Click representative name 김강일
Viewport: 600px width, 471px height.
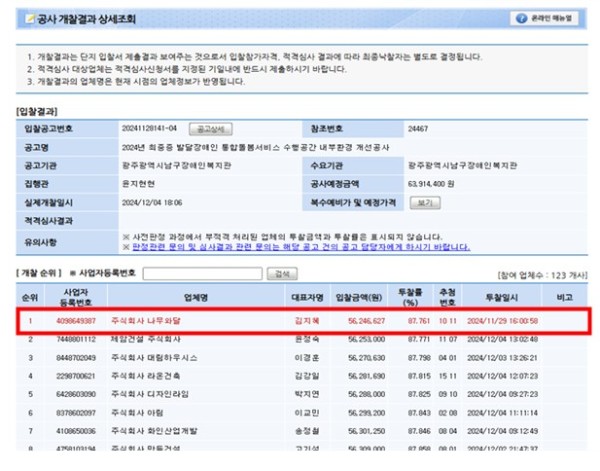click(307, 376)
